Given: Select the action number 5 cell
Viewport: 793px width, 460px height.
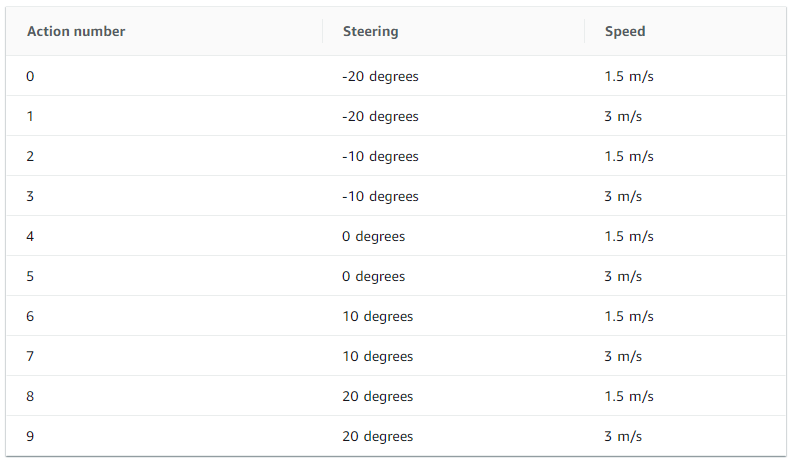Looking at the screenshot, I should coord(30,276).
